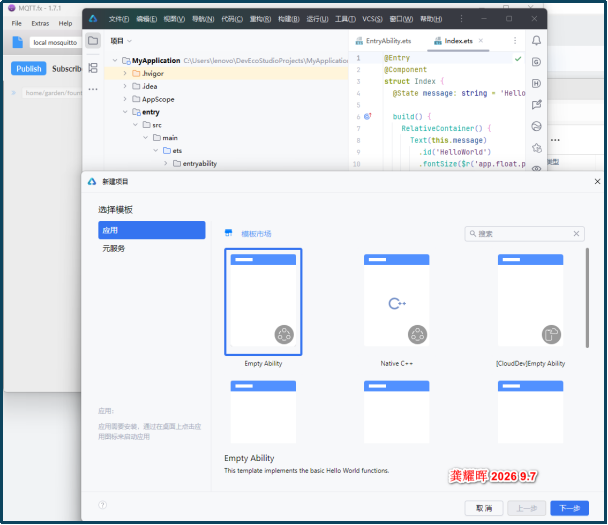Open the 视图(V) menu
608x525 pixels.
[174, 19]
